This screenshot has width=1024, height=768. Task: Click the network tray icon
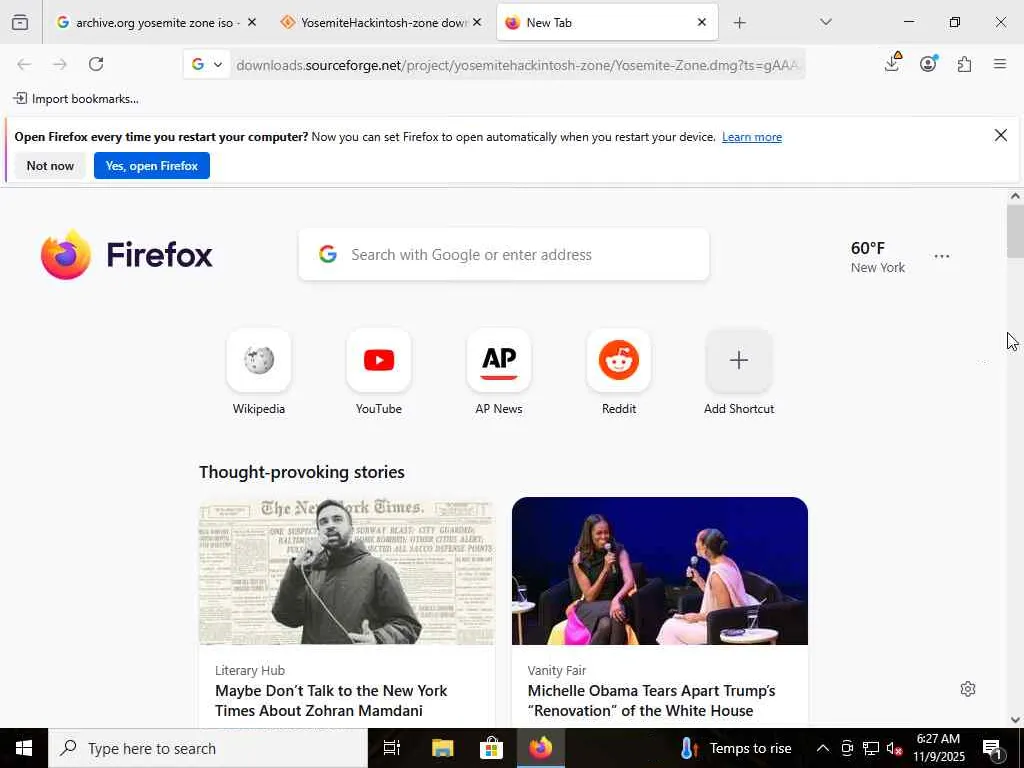pos(871,748)
